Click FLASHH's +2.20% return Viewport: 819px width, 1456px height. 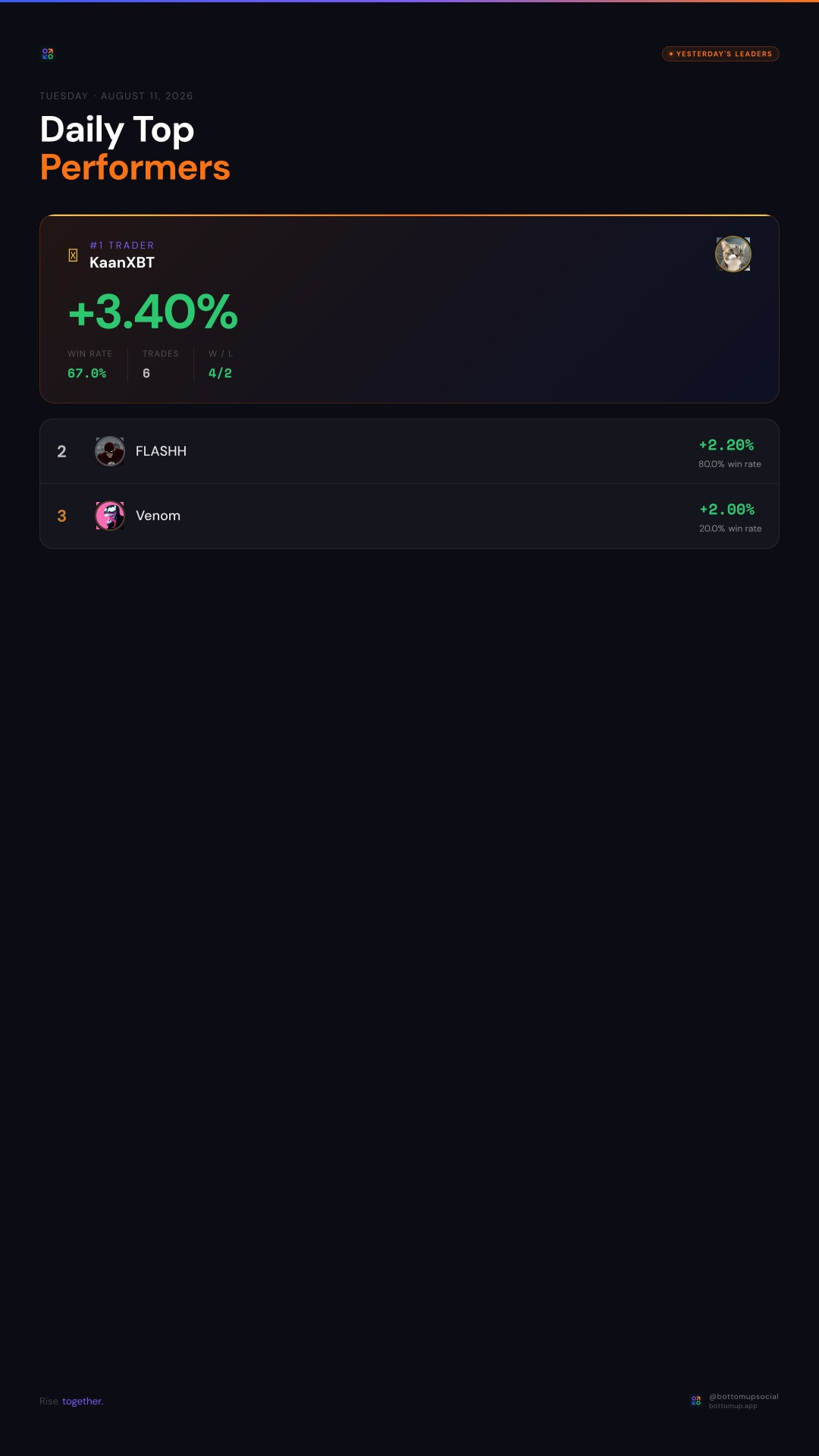point(726,445)
